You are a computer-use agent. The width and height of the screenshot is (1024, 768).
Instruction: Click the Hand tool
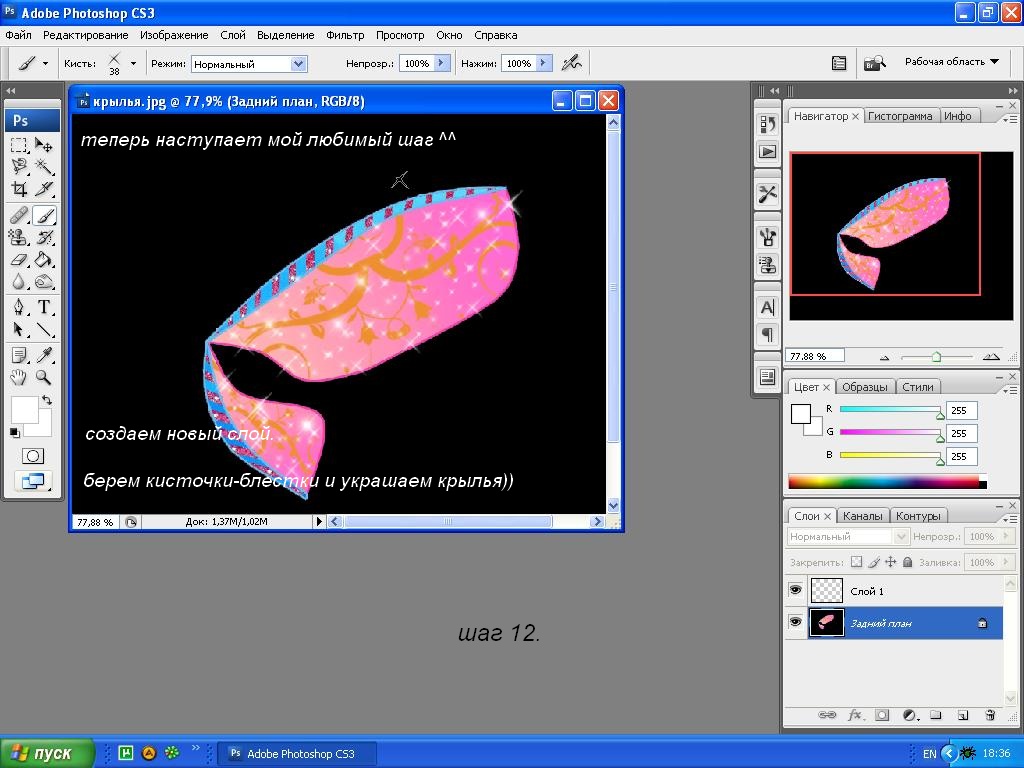click(x=19, y=377)
